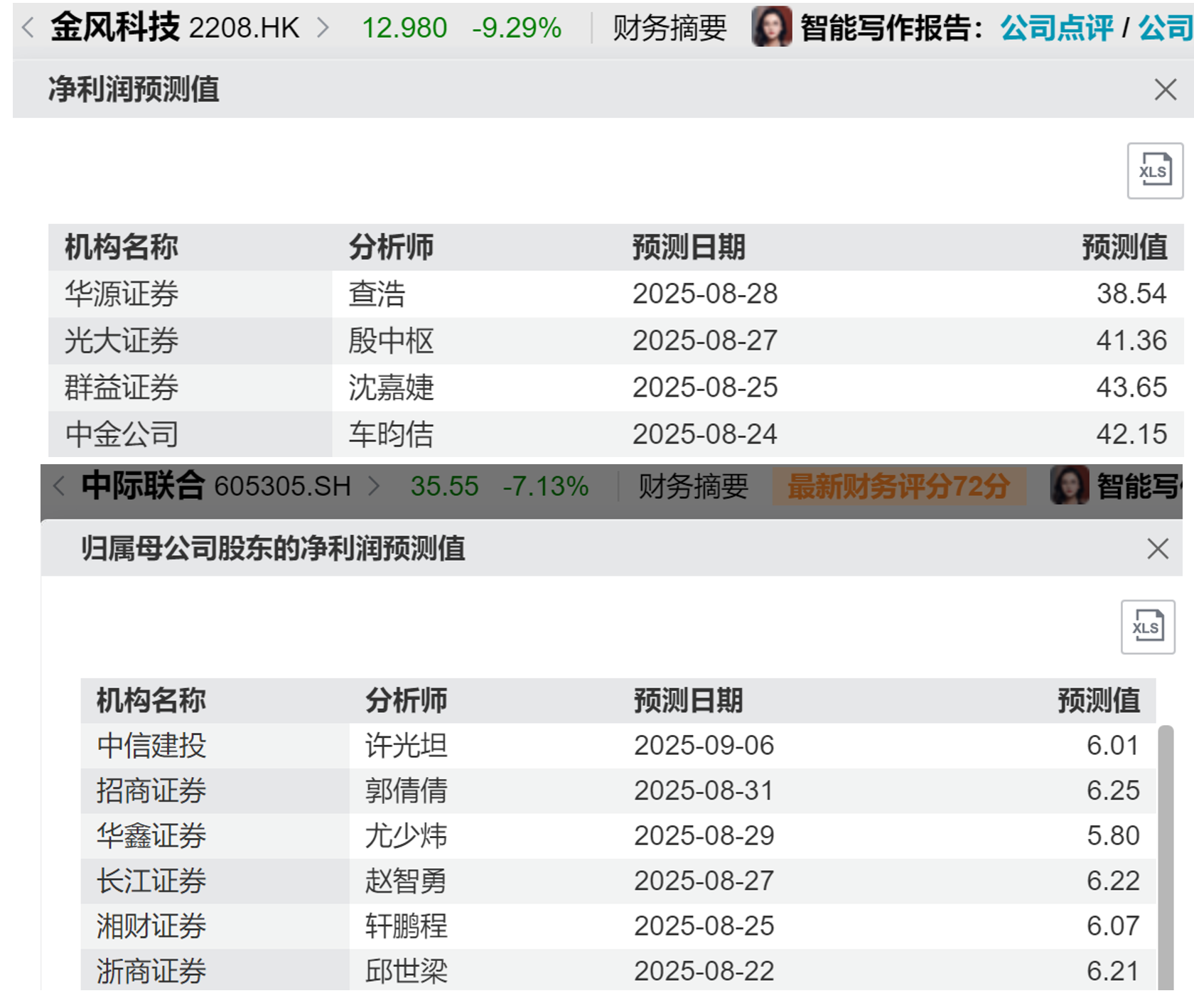Open 财务摘要 for 金风科技

[669, 28]
